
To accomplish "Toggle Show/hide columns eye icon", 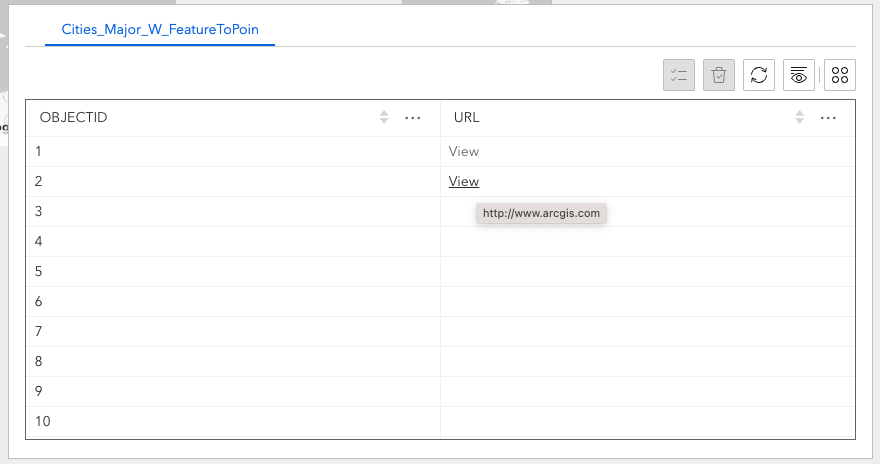I will tap(799, 75).
